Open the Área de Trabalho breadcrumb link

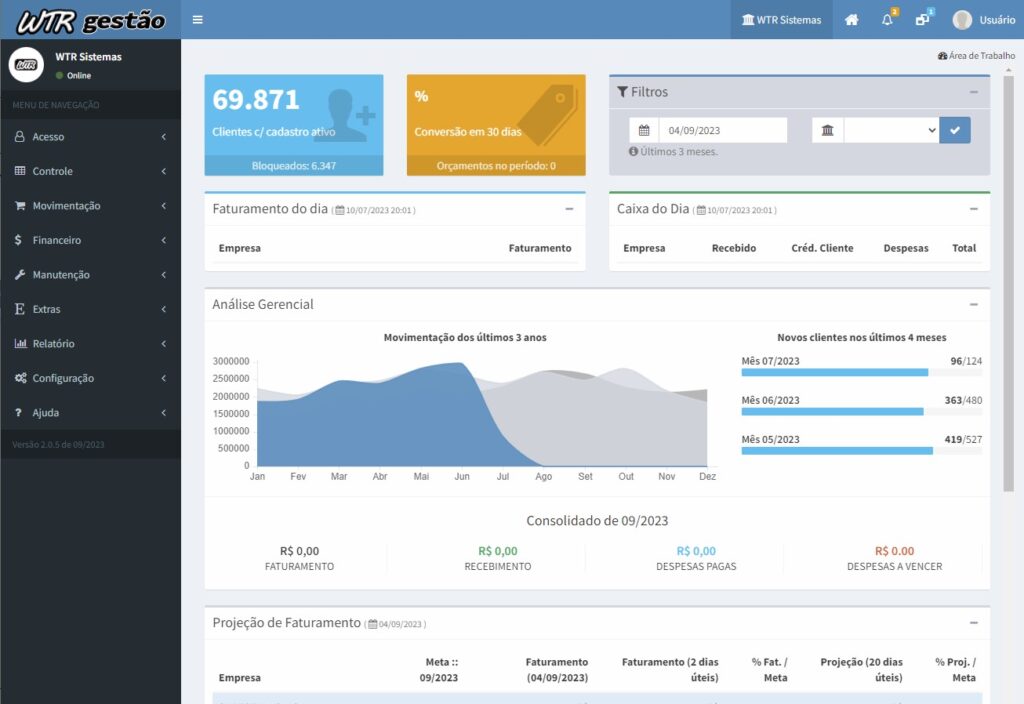[x=976, y=56]
